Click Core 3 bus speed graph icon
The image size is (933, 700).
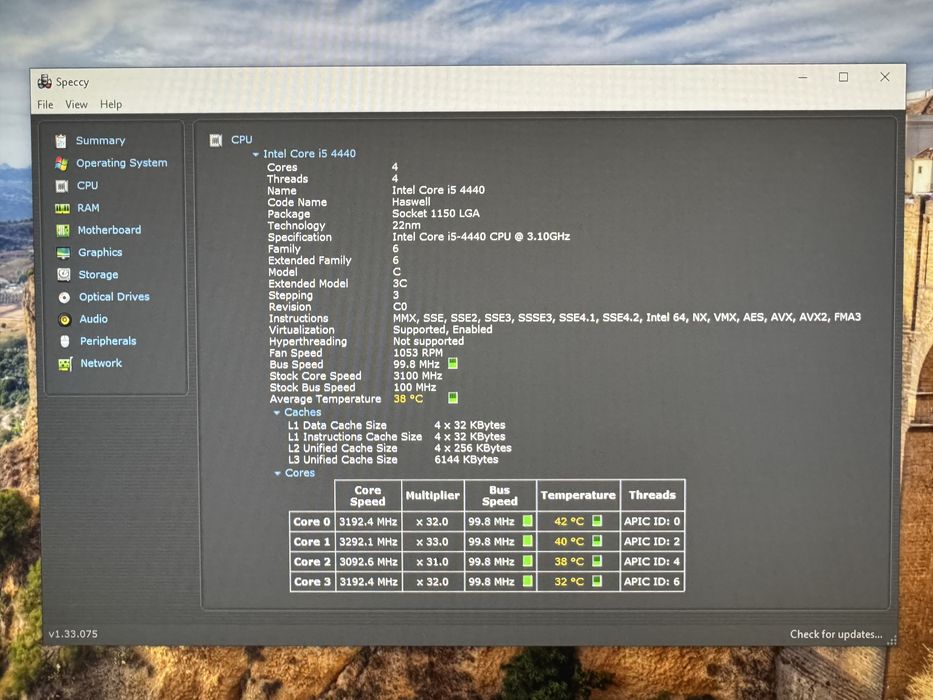[527, 581]
